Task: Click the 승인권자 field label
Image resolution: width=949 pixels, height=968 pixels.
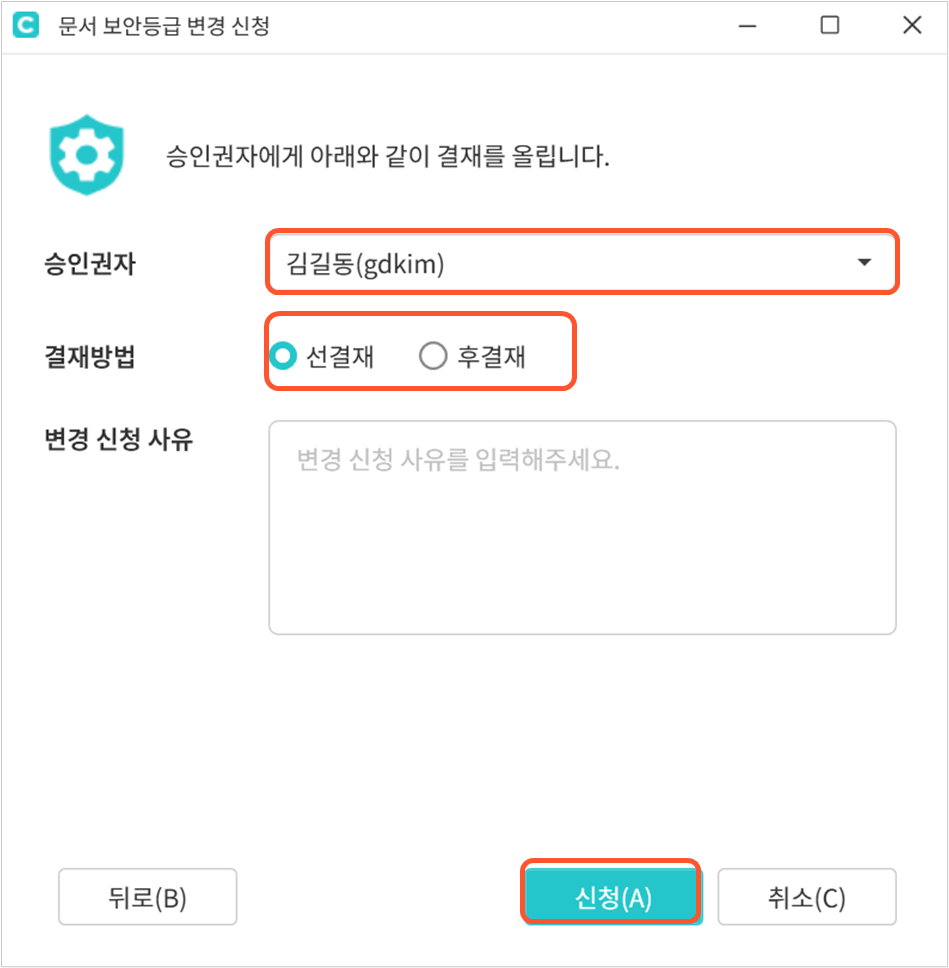Action: click(x=89, y=264)
